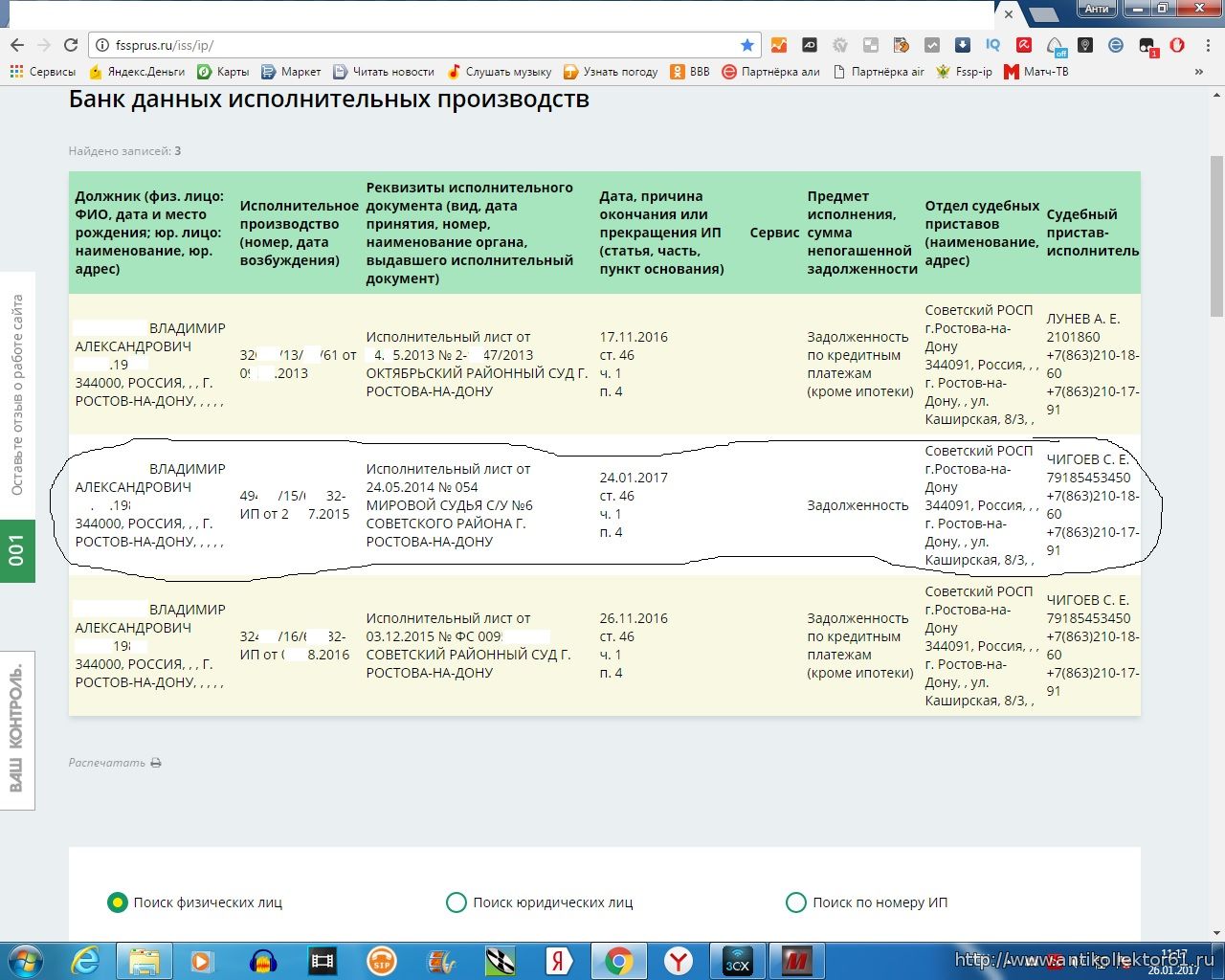Open the SIP softphone taskbar icon
Screen dimensions: 1225x980
point(382,960)
